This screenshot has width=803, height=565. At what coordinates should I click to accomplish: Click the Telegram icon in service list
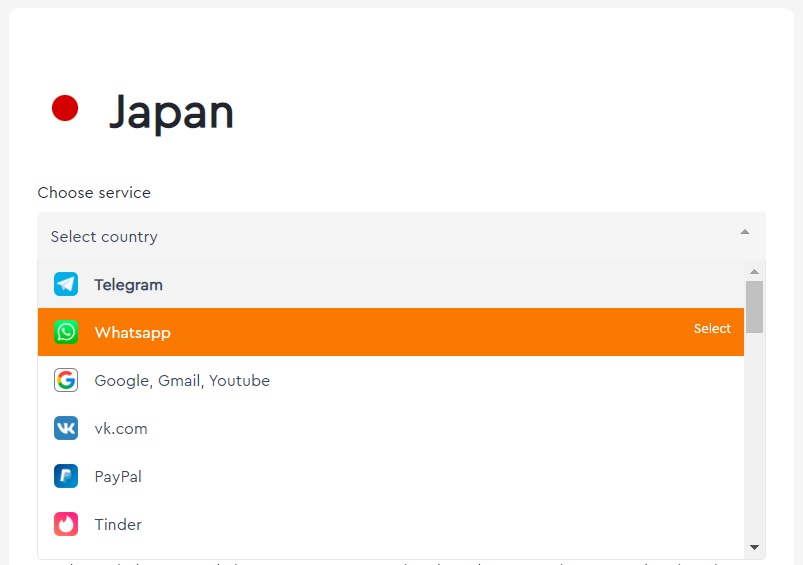pyautogui.click(x=66, y=284)
